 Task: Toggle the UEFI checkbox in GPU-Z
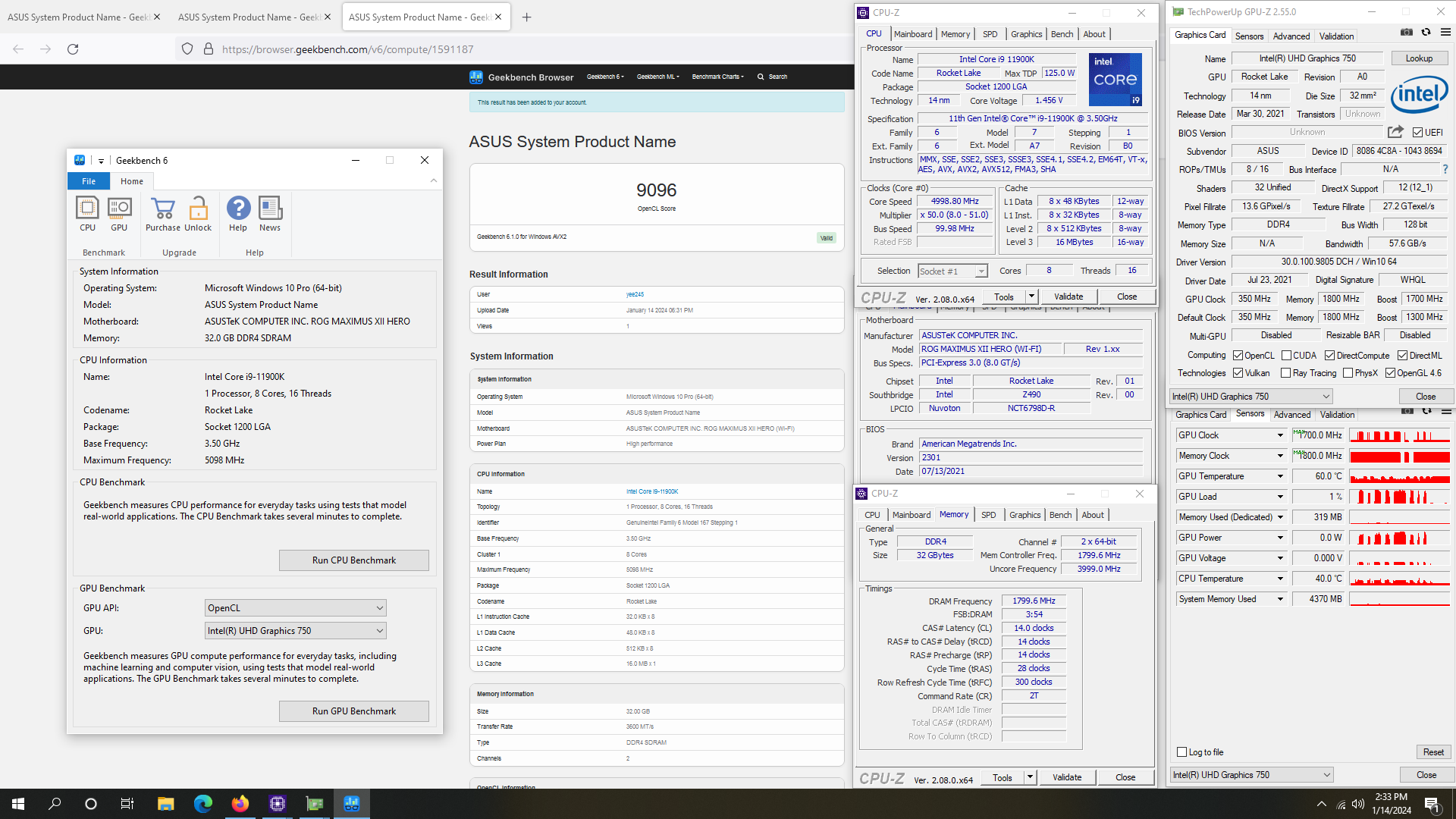click(x=1417, y=132)
